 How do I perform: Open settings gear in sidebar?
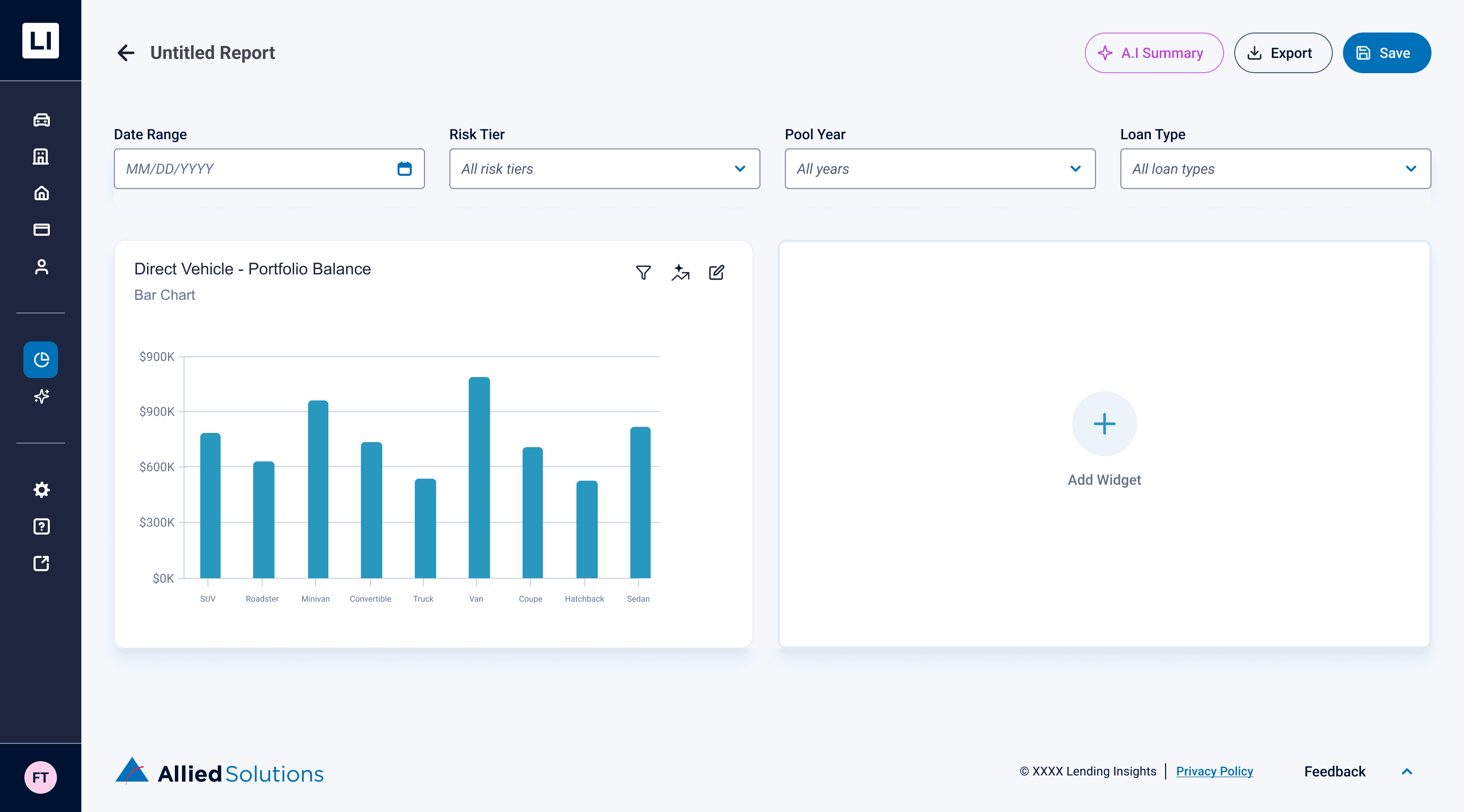[41, 490]
